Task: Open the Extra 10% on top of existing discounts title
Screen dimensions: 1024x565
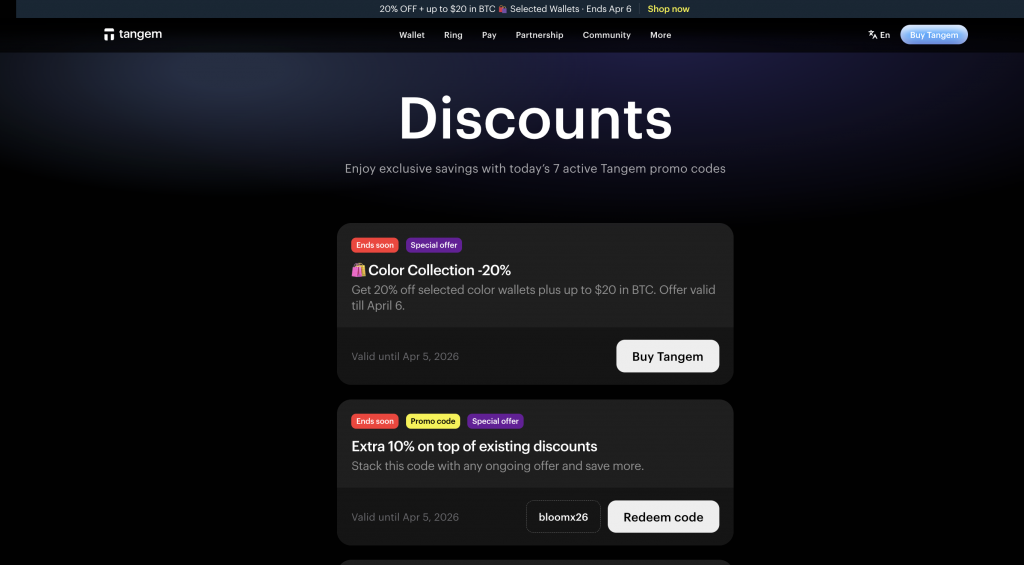Action: 474,446
